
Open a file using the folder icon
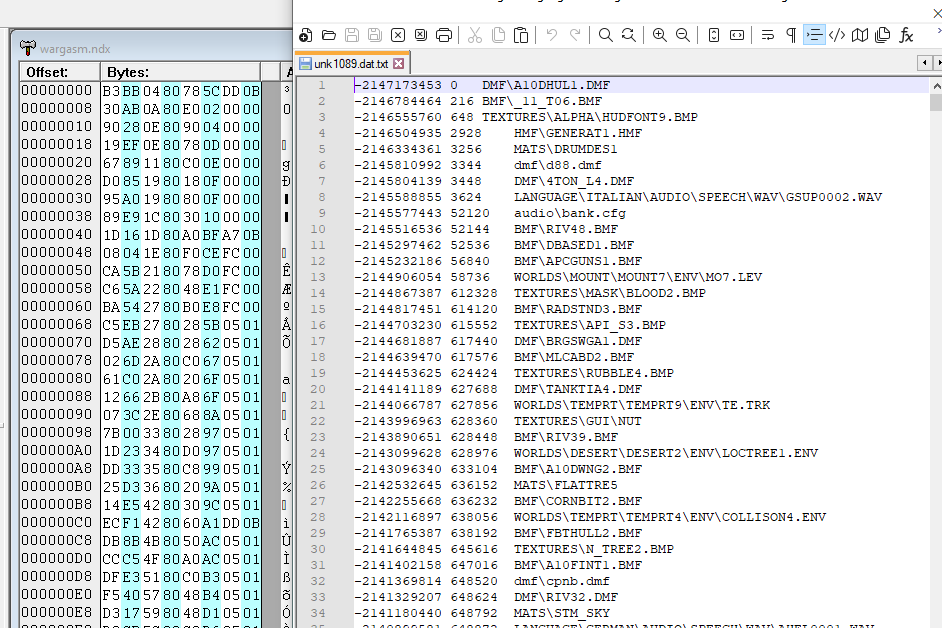point(328,35)
